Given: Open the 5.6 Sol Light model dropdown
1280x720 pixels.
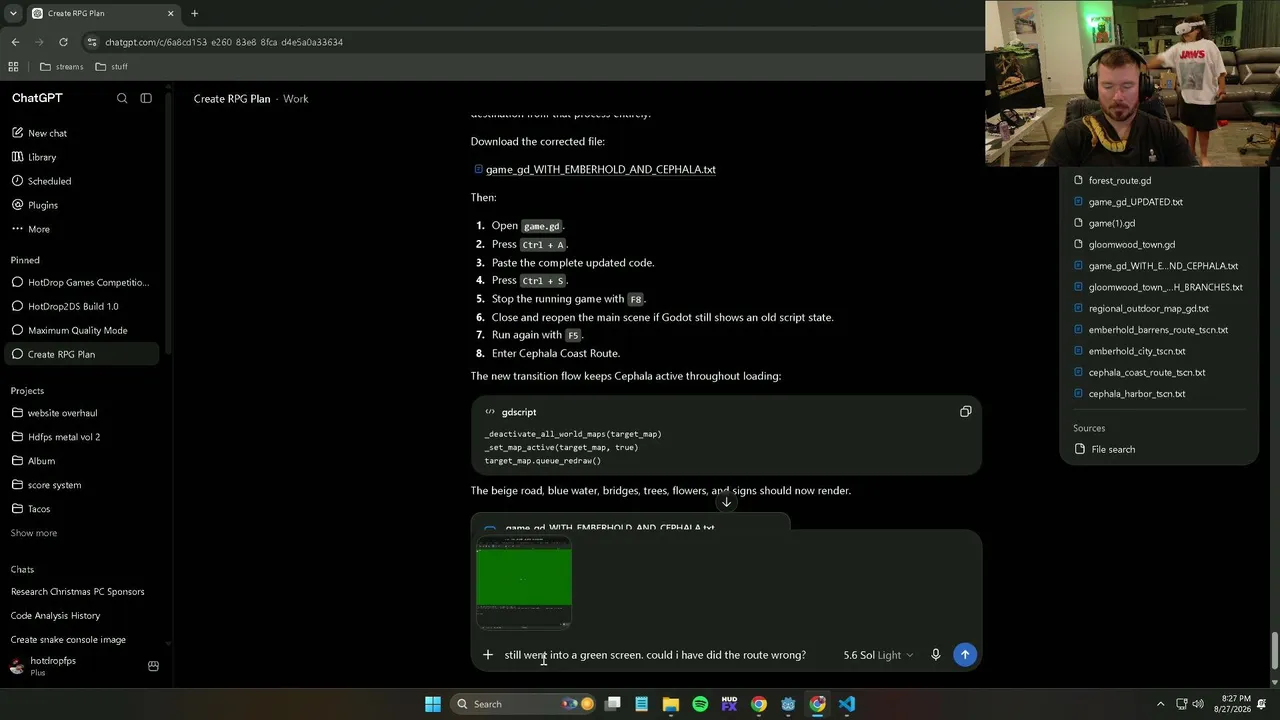Looking at the screenshot, I should pos(878,655).
